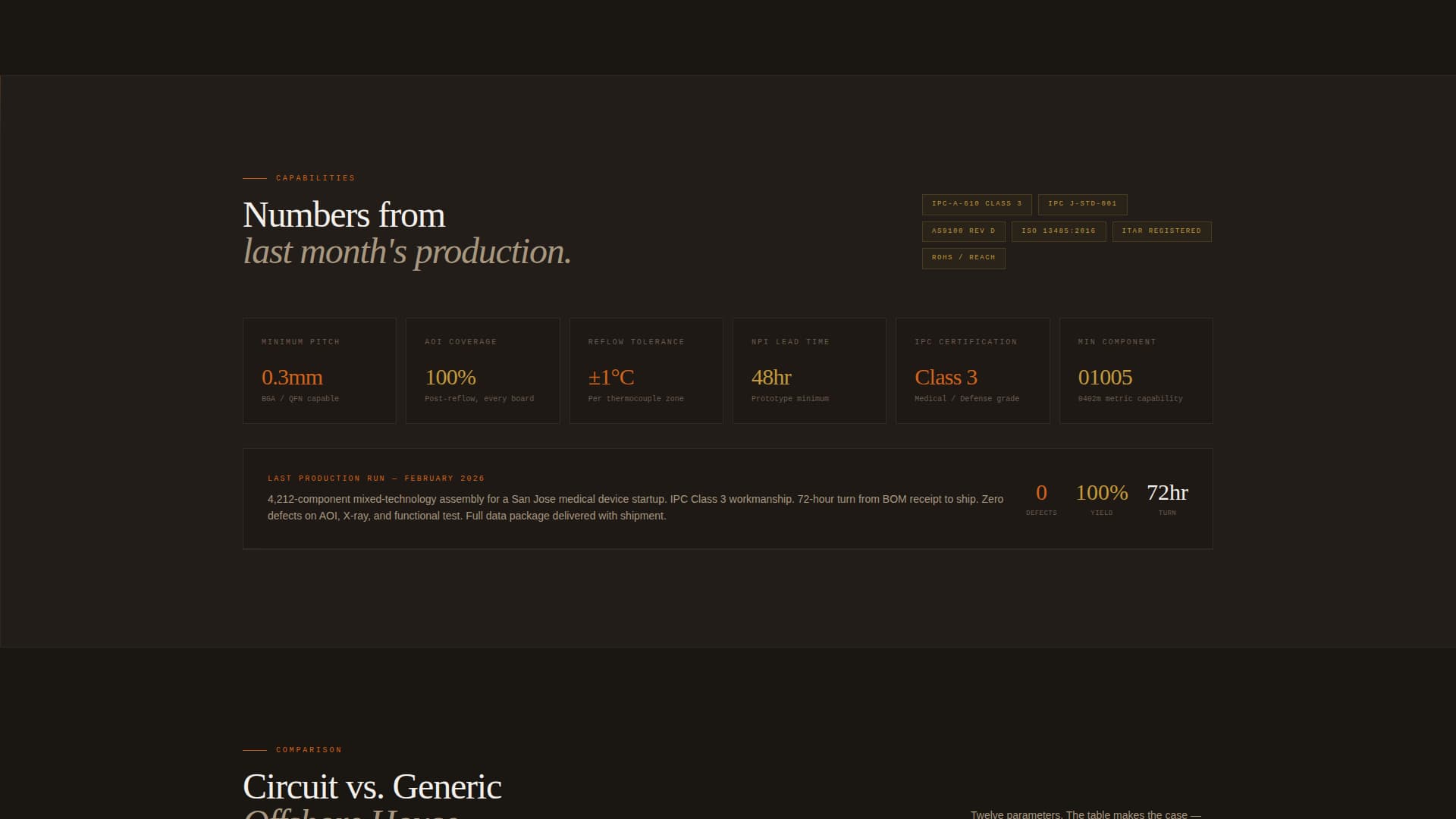
Task: Click the NPI Lead Time 48hr card
Action: pyautogui.click(x=808, y=370)
